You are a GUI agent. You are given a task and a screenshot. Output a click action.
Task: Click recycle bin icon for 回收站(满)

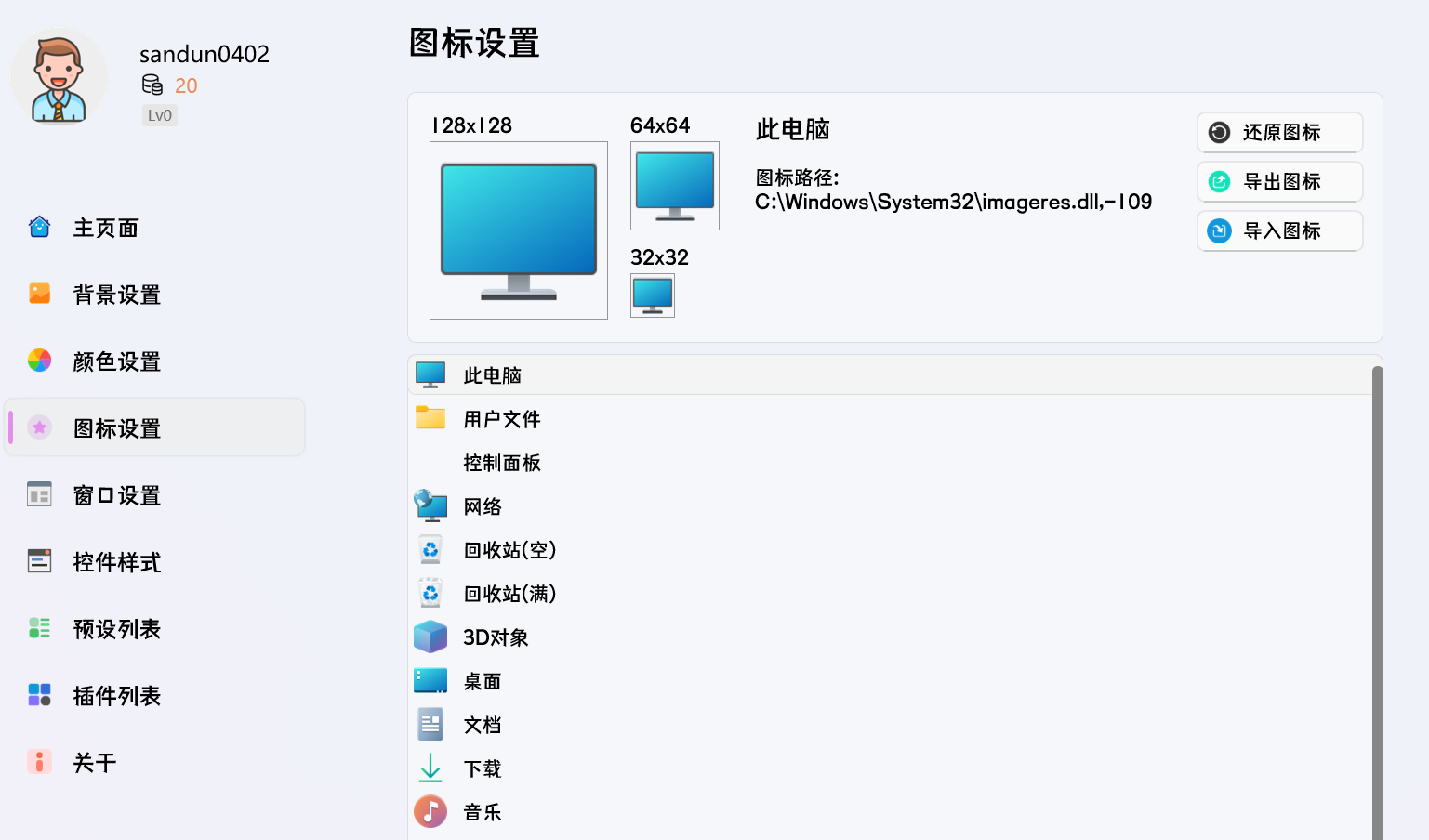(x=430, y=593)
